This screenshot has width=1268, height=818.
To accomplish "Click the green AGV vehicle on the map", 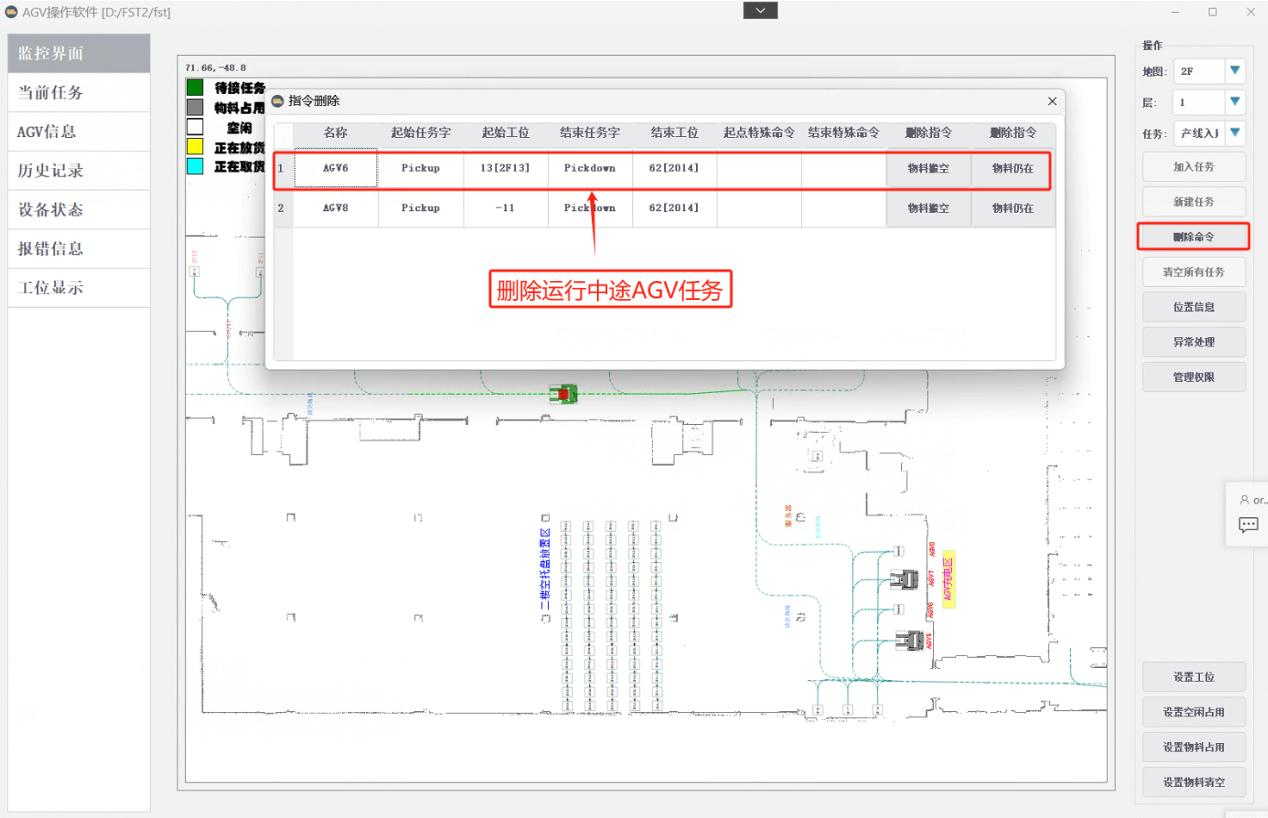I will 564,394.
